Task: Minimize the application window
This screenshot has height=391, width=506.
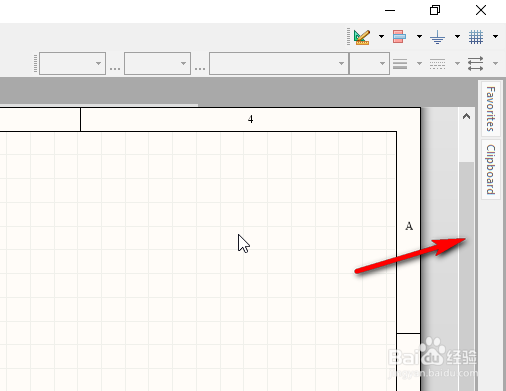Action: pyautogui.click(x=390, y=11)
